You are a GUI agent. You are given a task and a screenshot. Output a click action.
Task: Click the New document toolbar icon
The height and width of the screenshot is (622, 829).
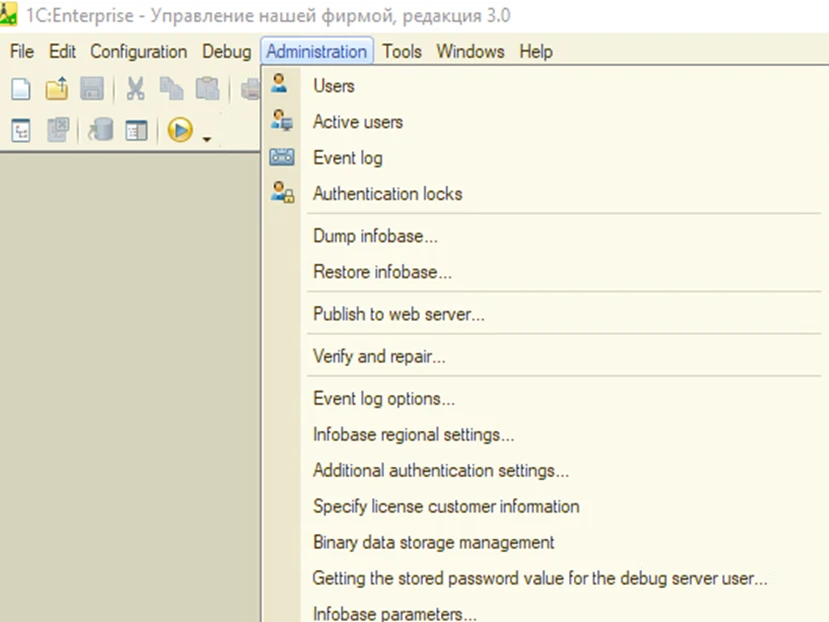pos(21,89)
